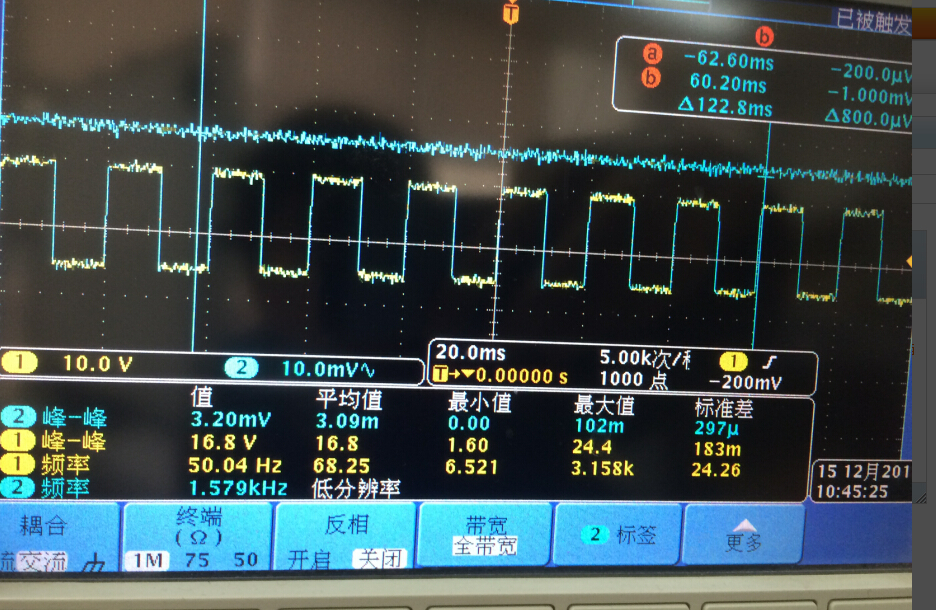Select 交流 AC coupling option
Viewport: 936px width, 610px height.
(x=41, y=562)
